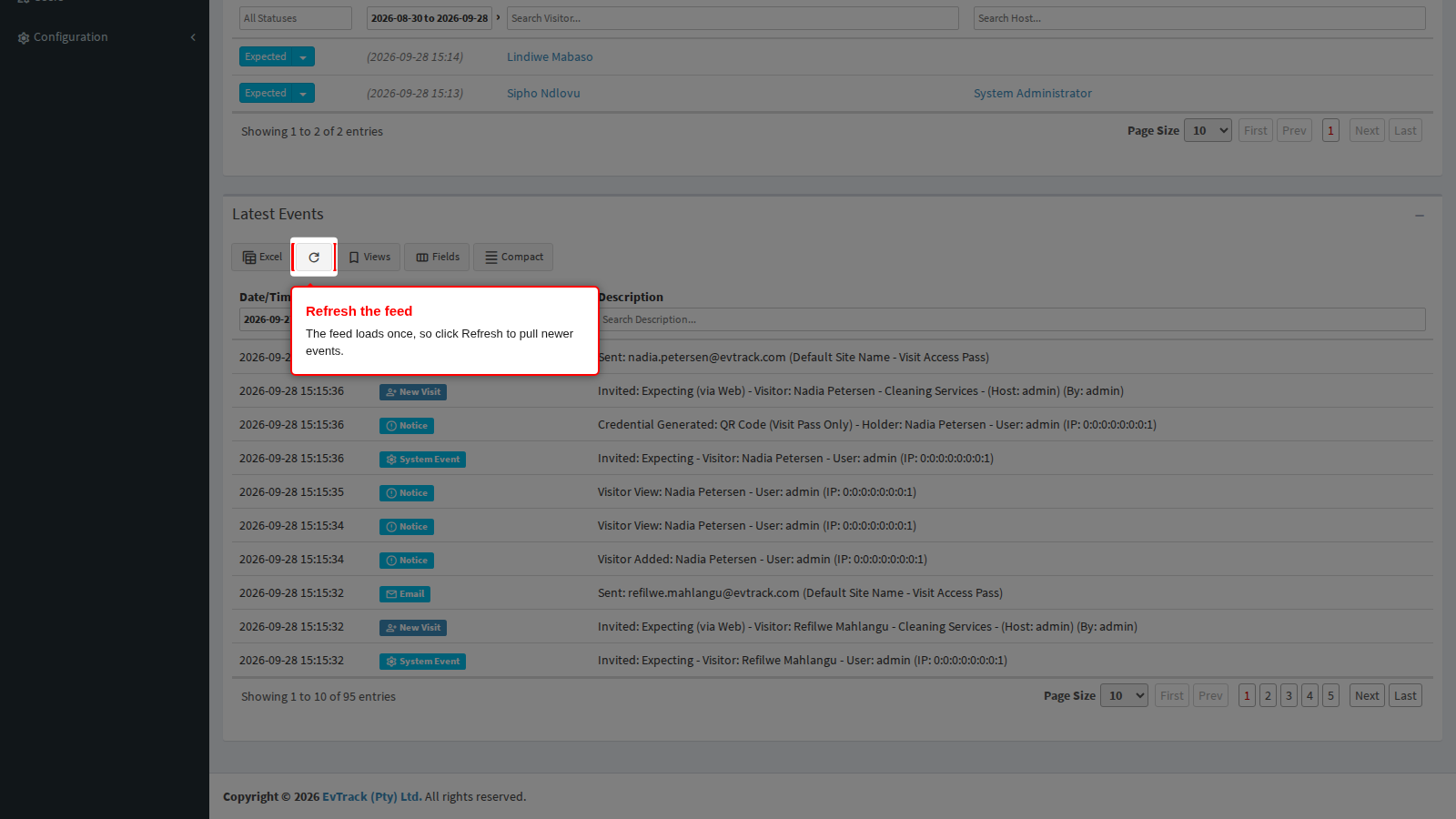Expand the Configuration chevron arrow
Screen dimensions: 1456x819
[x=193, y=37]
